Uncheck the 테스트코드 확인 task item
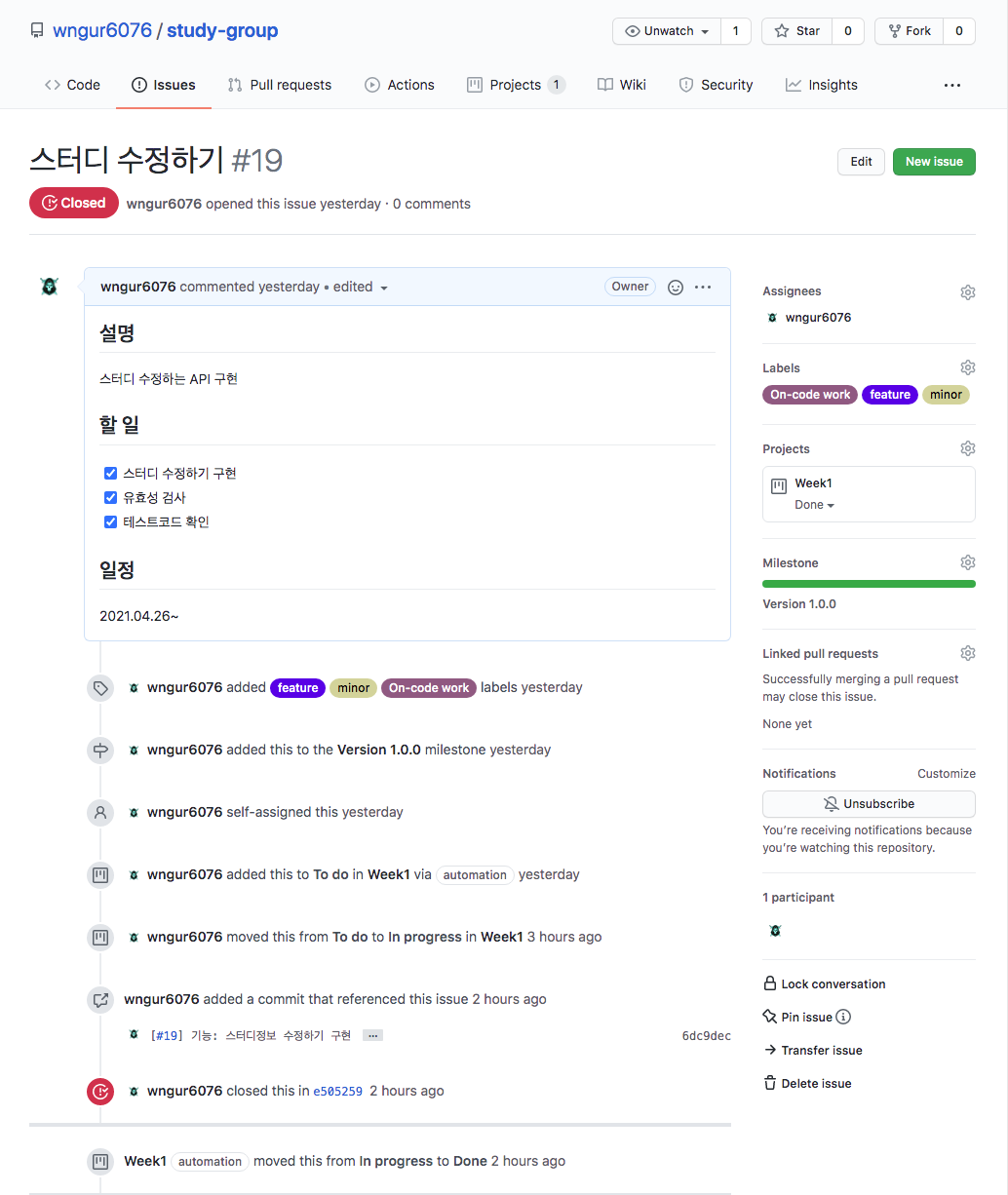The image size is (1008, 1195). [x=110, y=521]
